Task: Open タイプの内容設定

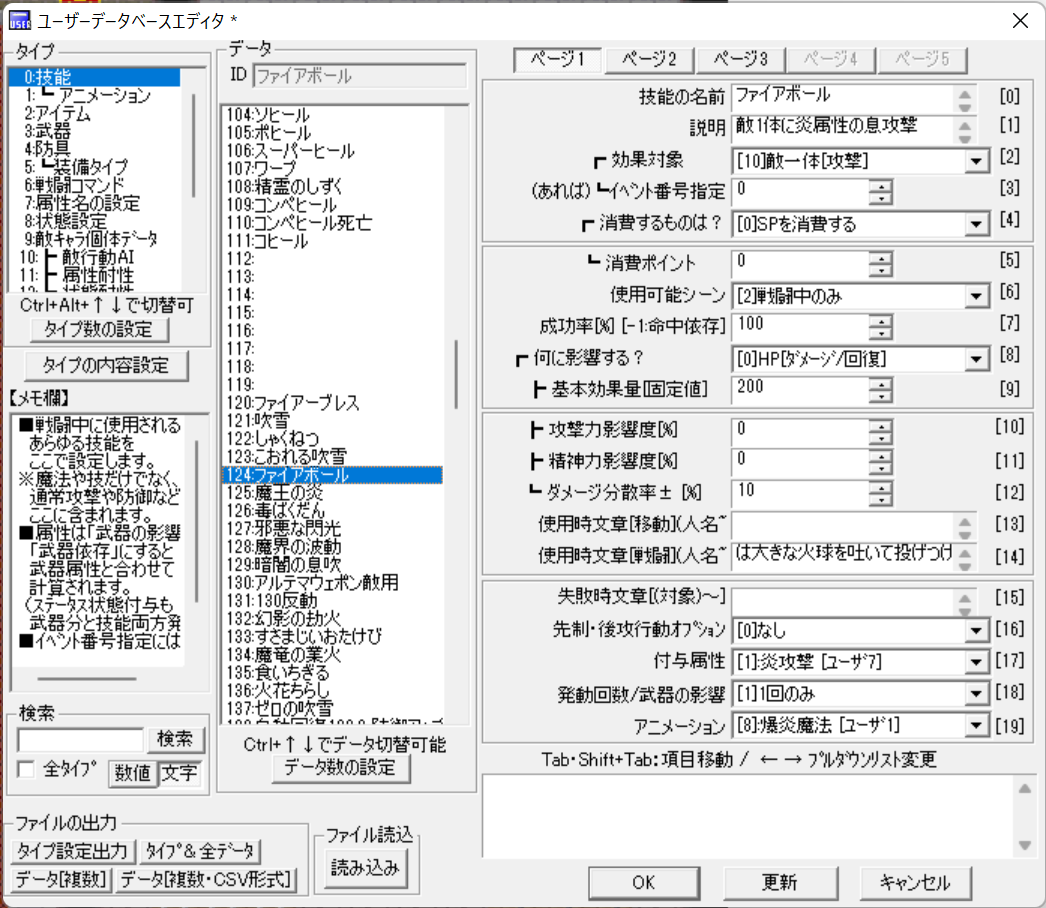Action: 106,366
